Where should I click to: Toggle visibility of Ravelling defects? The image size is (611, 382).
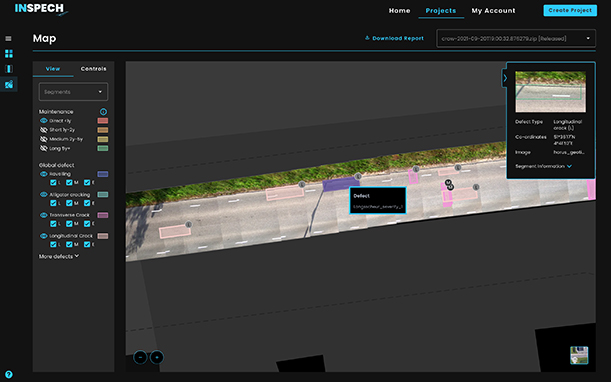click(44, 174)
